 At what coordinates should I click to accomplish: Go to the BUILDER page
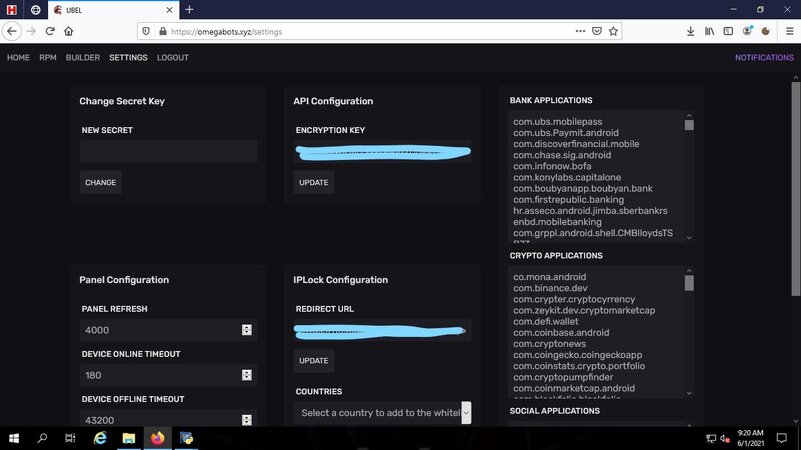coord(83,58)
